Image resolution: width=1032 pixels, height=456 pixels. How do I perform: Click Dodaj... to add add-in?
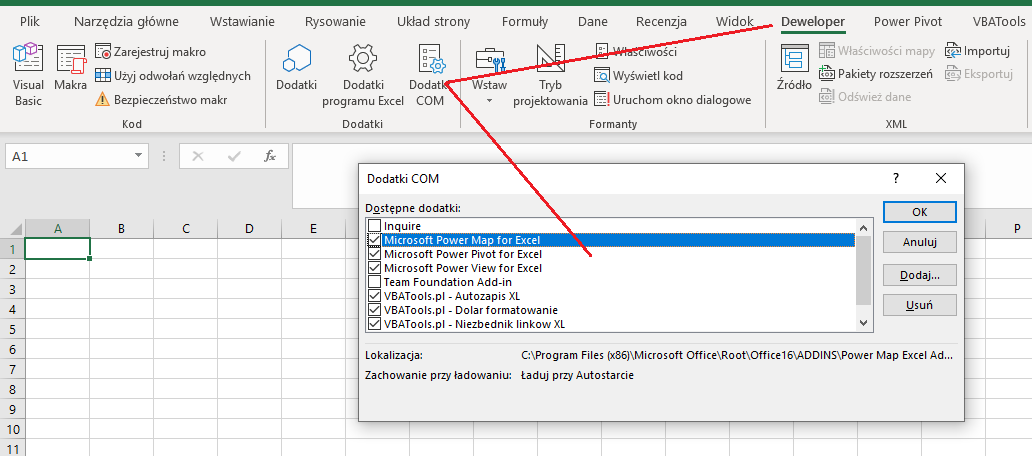point(919,276)
